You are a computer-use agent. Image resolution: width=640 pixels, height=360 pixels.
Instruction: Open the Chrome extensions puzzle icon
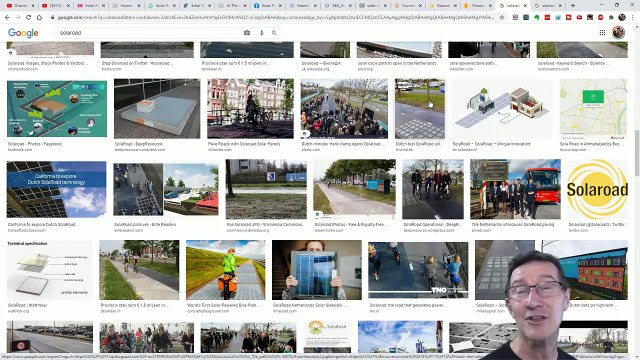[611, 18]
